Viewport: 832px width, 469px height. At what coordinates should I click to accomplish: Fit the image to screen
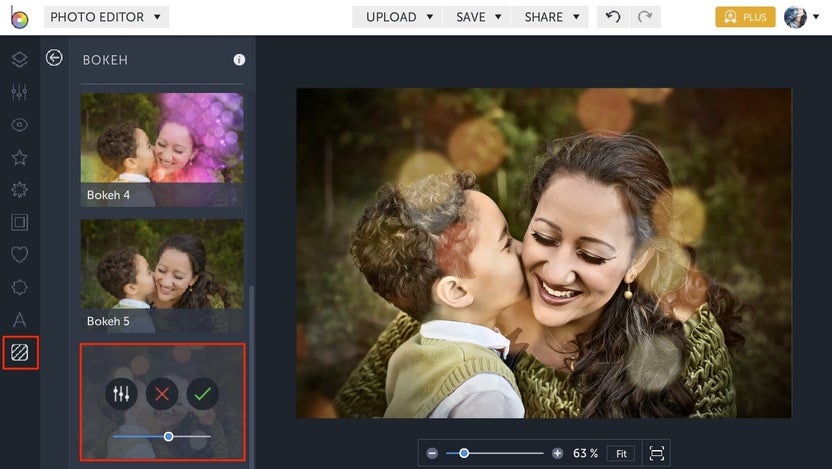tap(621, 454)
